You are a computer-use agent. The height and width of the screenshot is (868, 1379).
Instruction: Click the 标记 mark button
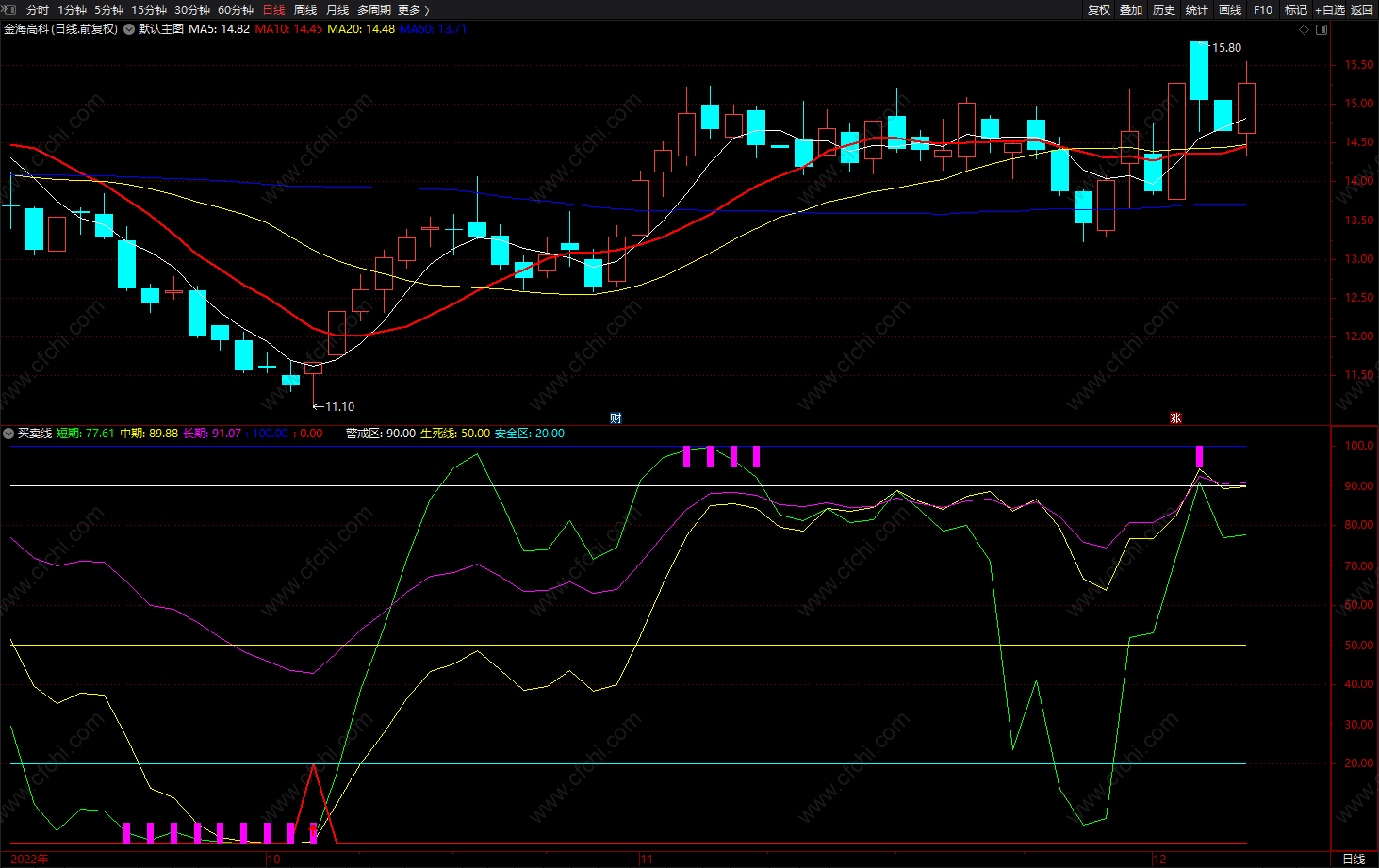tap(1296, 9)
